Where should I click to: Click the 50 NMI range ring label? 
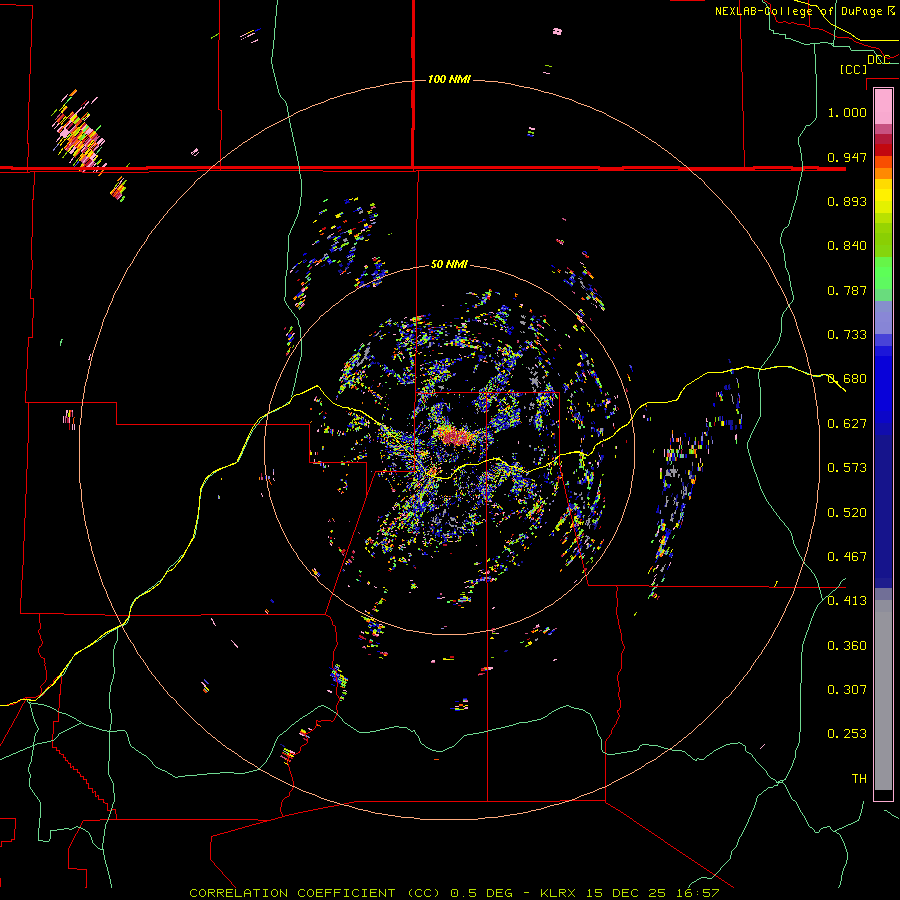point(449,265)
